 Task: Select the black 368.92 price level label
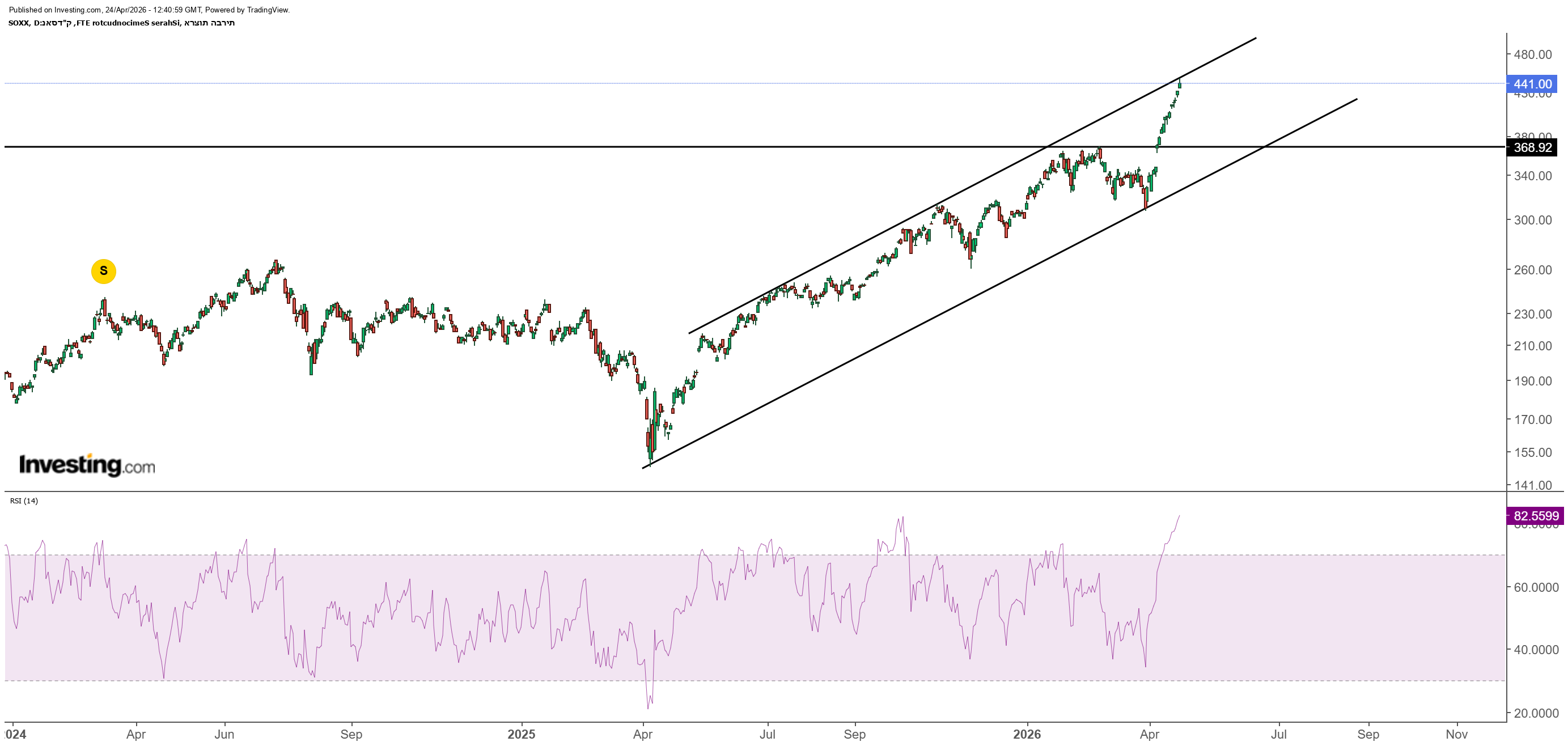(1532, 147)
